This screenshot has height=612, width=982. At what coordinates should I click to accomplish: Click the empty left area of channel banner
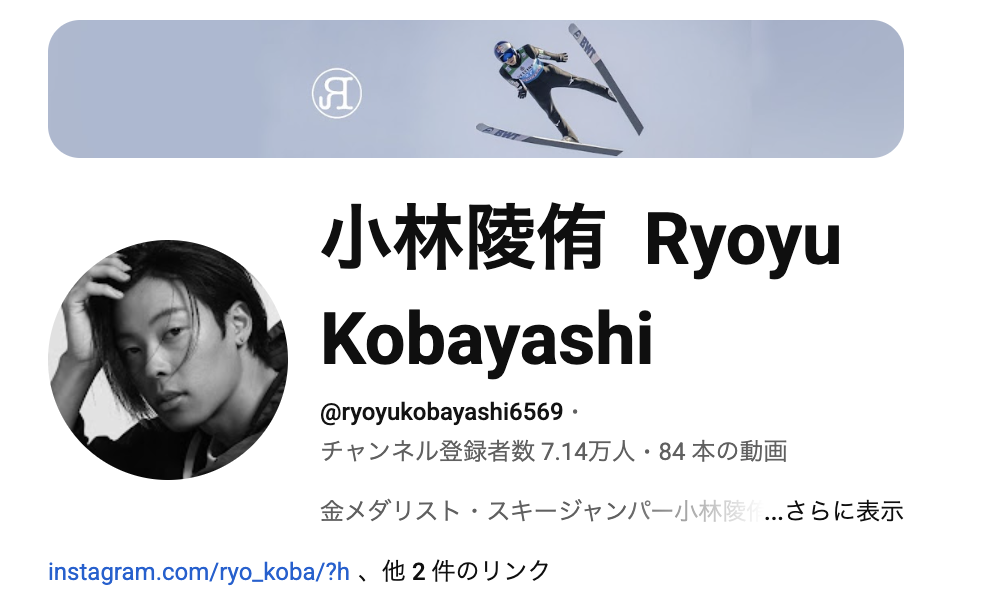pyautogui.click(x=175, y=89)
